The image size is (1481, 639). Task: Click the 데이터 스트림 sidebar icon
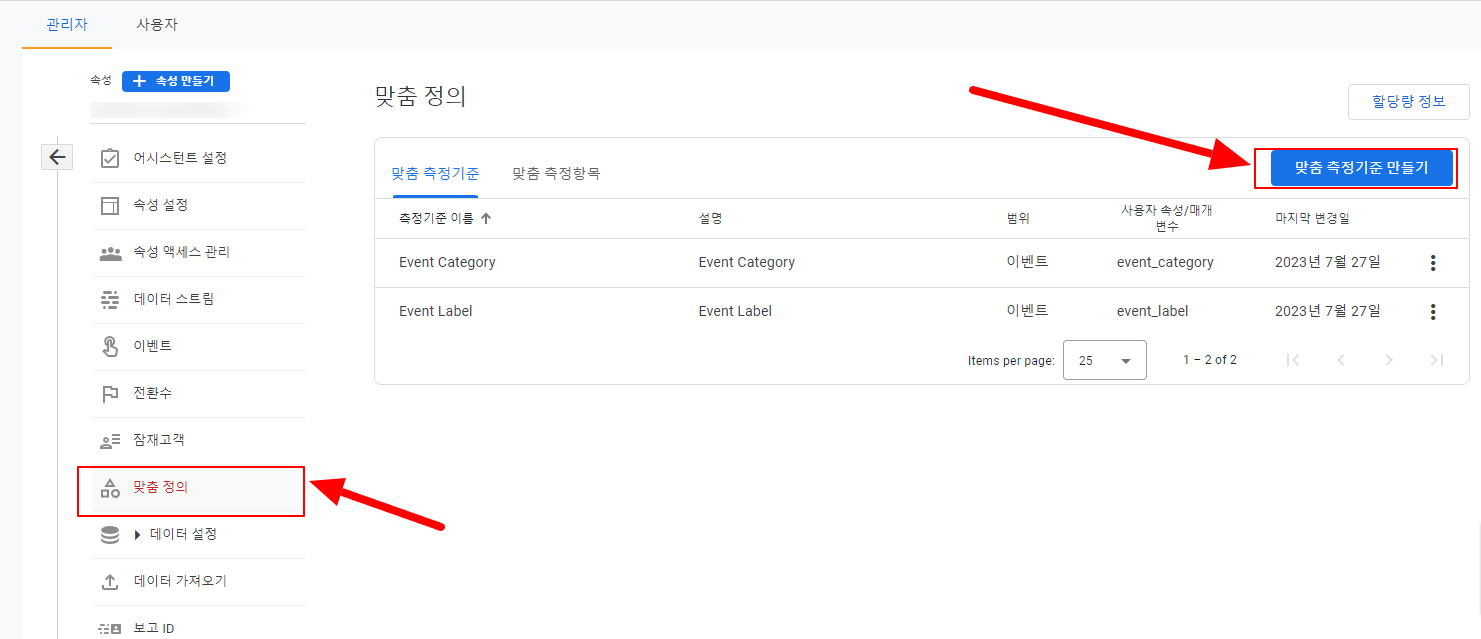point(110,300)
